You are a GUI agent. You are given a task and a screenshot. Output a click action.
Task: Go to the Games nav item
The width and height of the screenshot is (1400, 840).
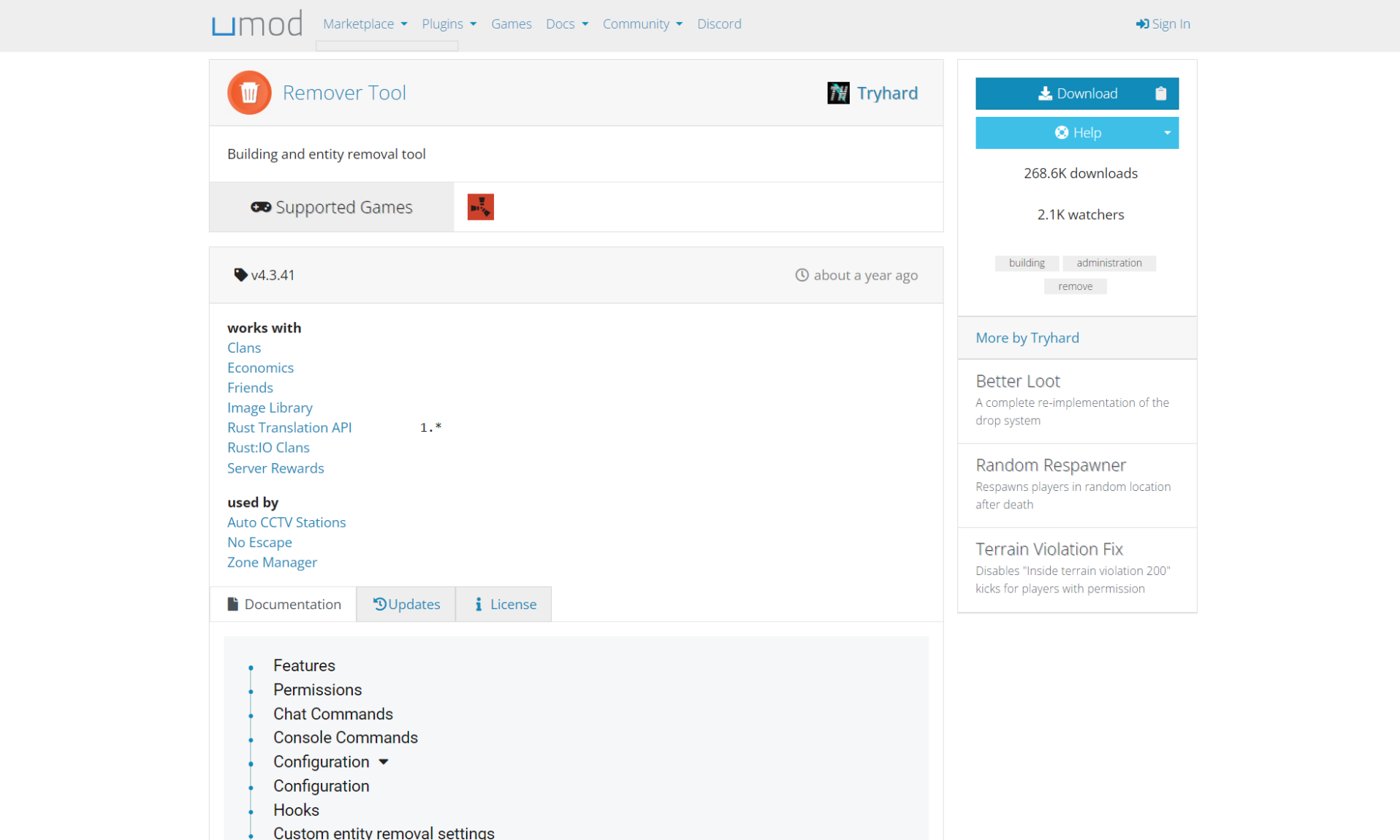click(x=511, y=24)
